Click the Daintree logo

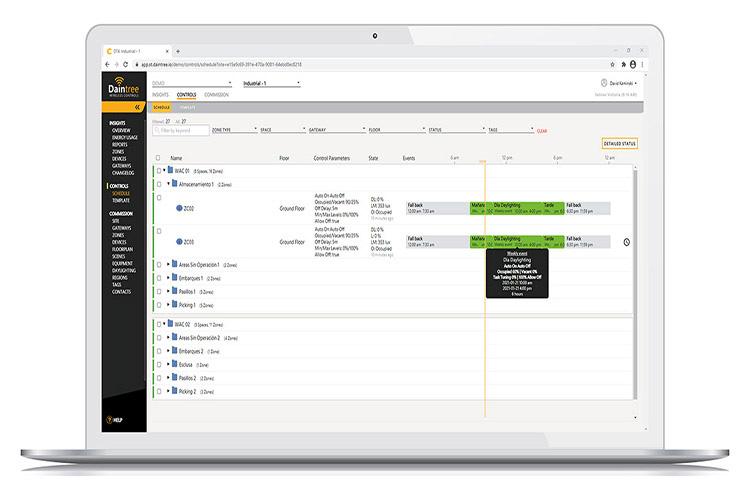click(123, 87)
